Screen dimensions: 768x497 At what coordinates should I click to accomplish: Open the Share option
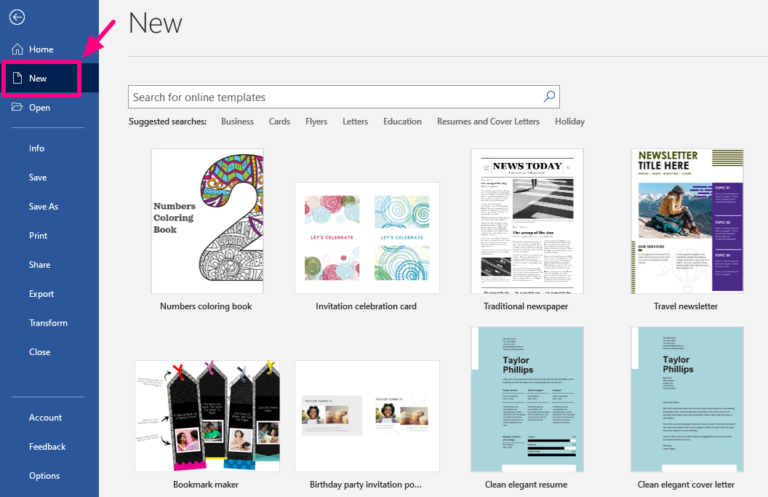click(39, 265)
